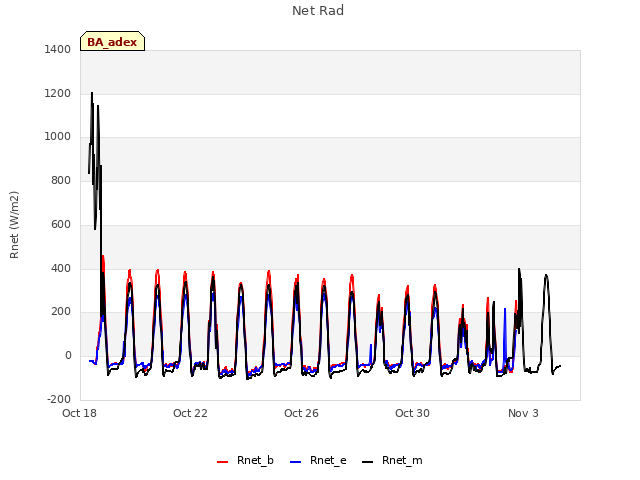Screen dimensions: 640x480
Task: Click the Oct 30 x-axis label
Action: coord(413,413)
